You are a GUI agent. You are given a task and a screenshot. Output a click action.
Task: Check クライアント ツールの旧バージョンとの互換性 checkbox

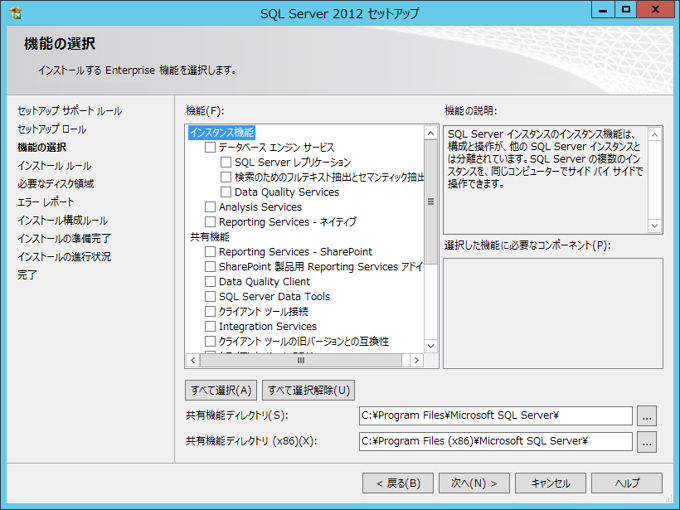210,341
